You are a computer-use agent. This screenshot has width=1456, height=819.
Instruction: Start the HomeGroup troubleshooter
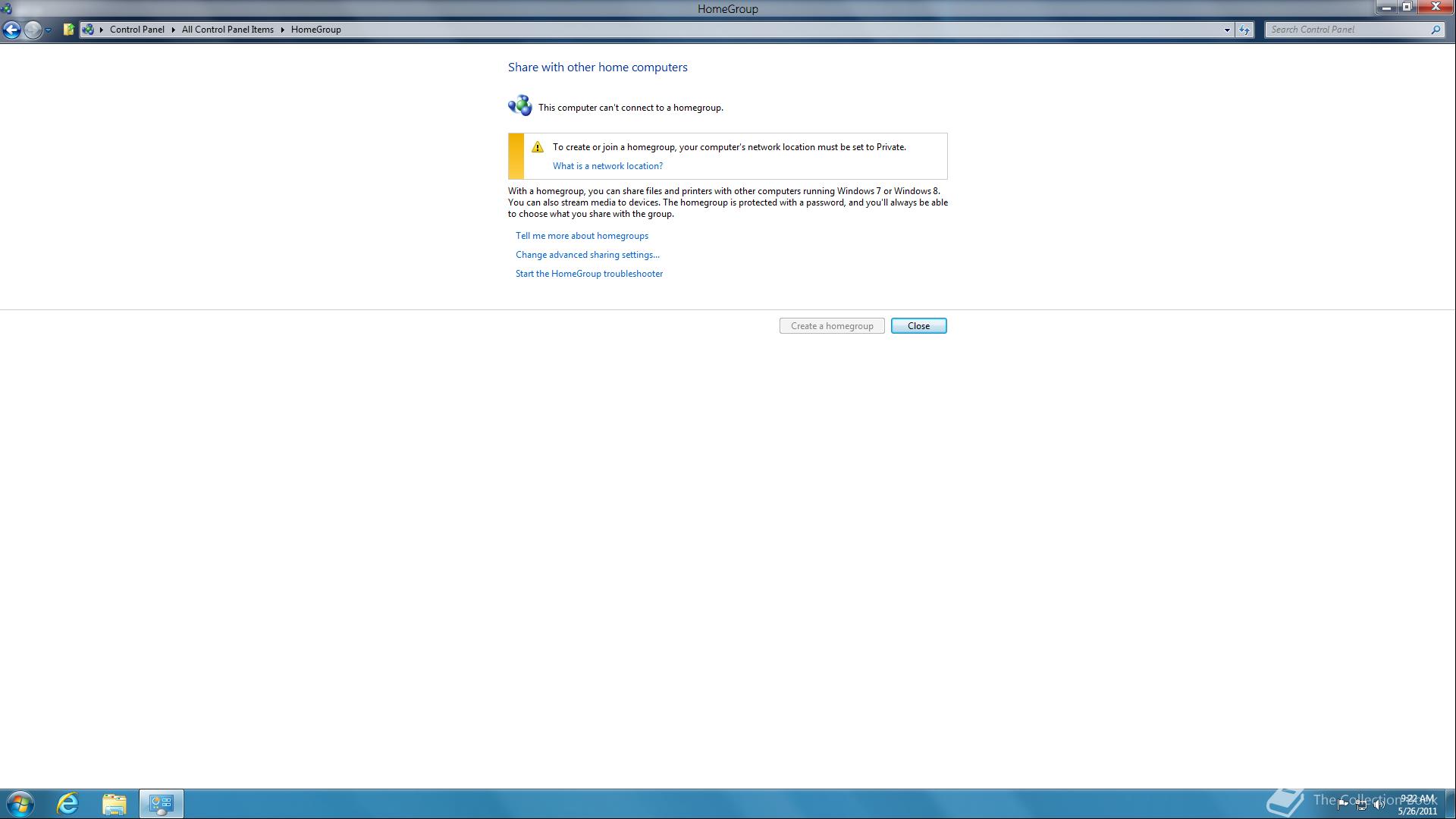tap(589, 274)
